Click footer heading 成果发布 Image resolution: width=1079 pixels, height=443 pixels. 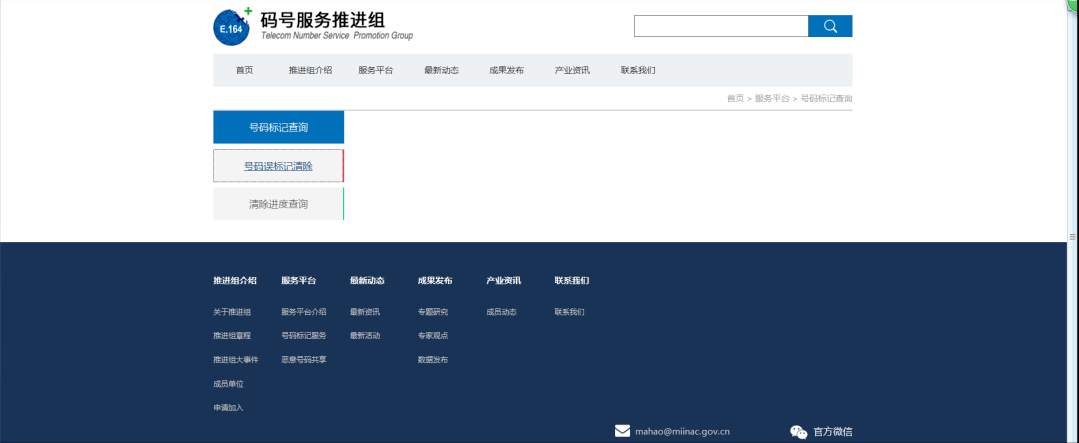tap(435, 281)
